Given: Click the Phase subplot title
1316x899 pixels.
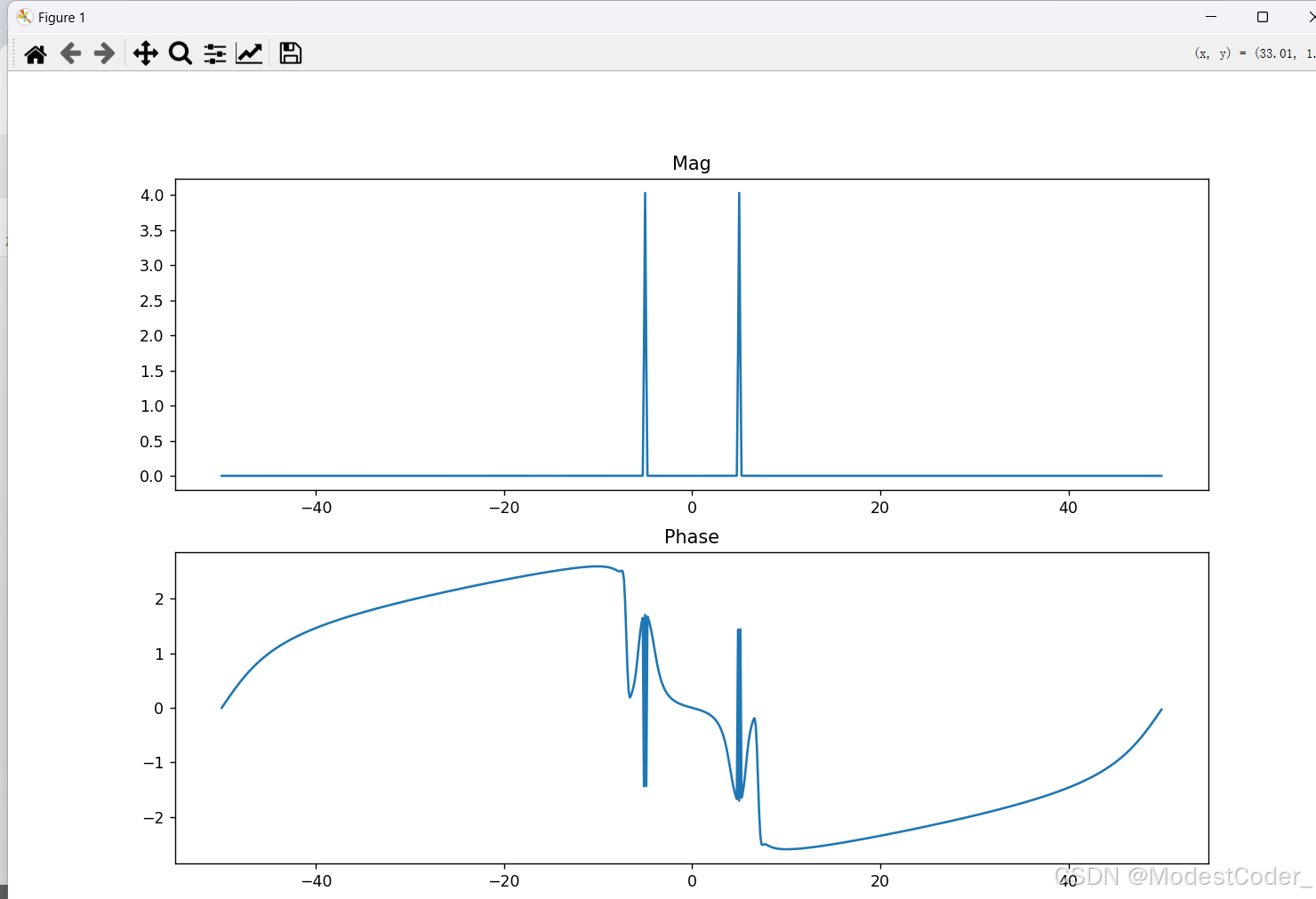Looking at the screenshot, I should point(691,536).
